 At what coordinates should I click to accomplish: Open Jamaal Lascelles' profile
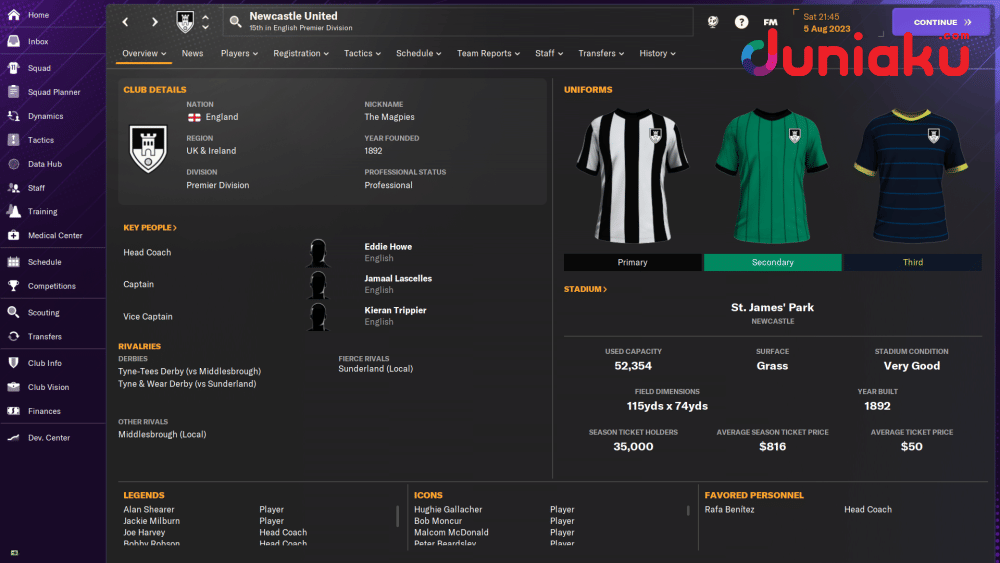click(x=398, y=279)
